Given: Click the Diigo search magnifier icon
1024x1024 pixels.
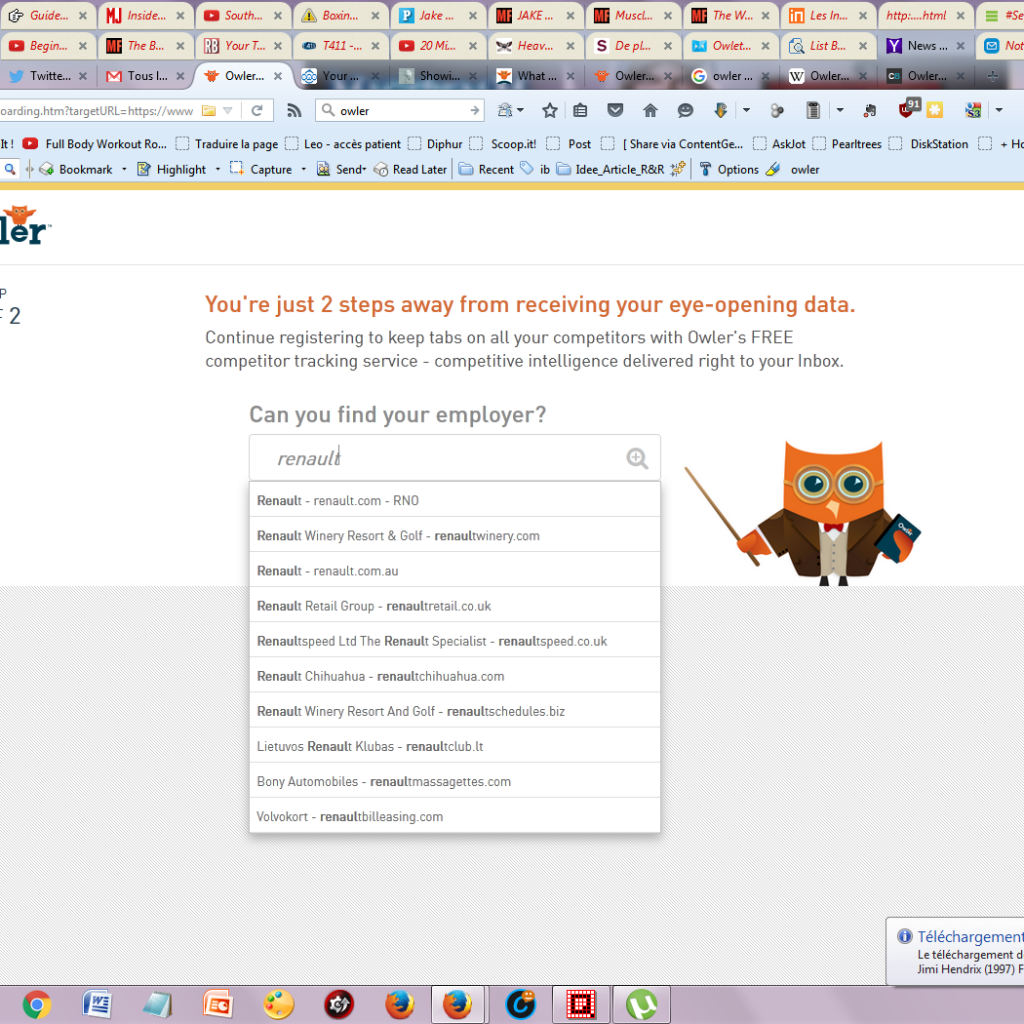Looking at the screenshot, I should [9, 169].
